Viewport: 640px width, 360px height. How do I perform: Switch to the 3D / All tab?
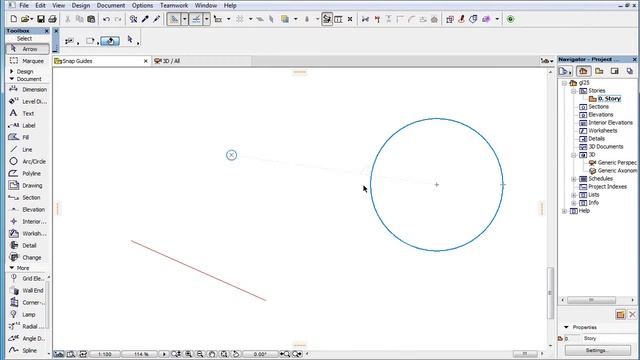click(202, 61)
